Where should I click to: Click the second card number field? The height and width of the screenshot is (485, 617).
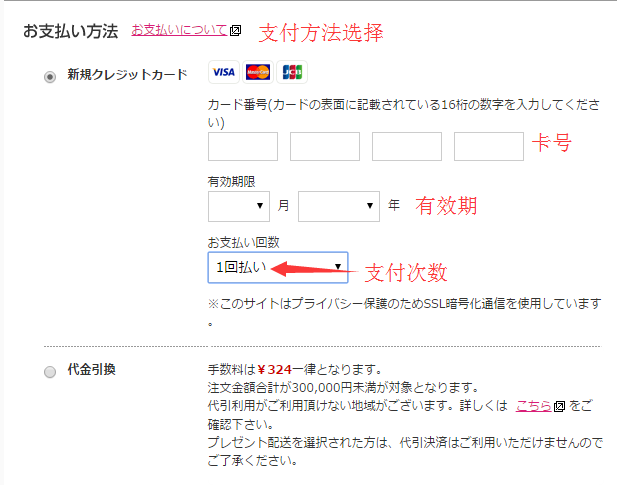(324, 146)
